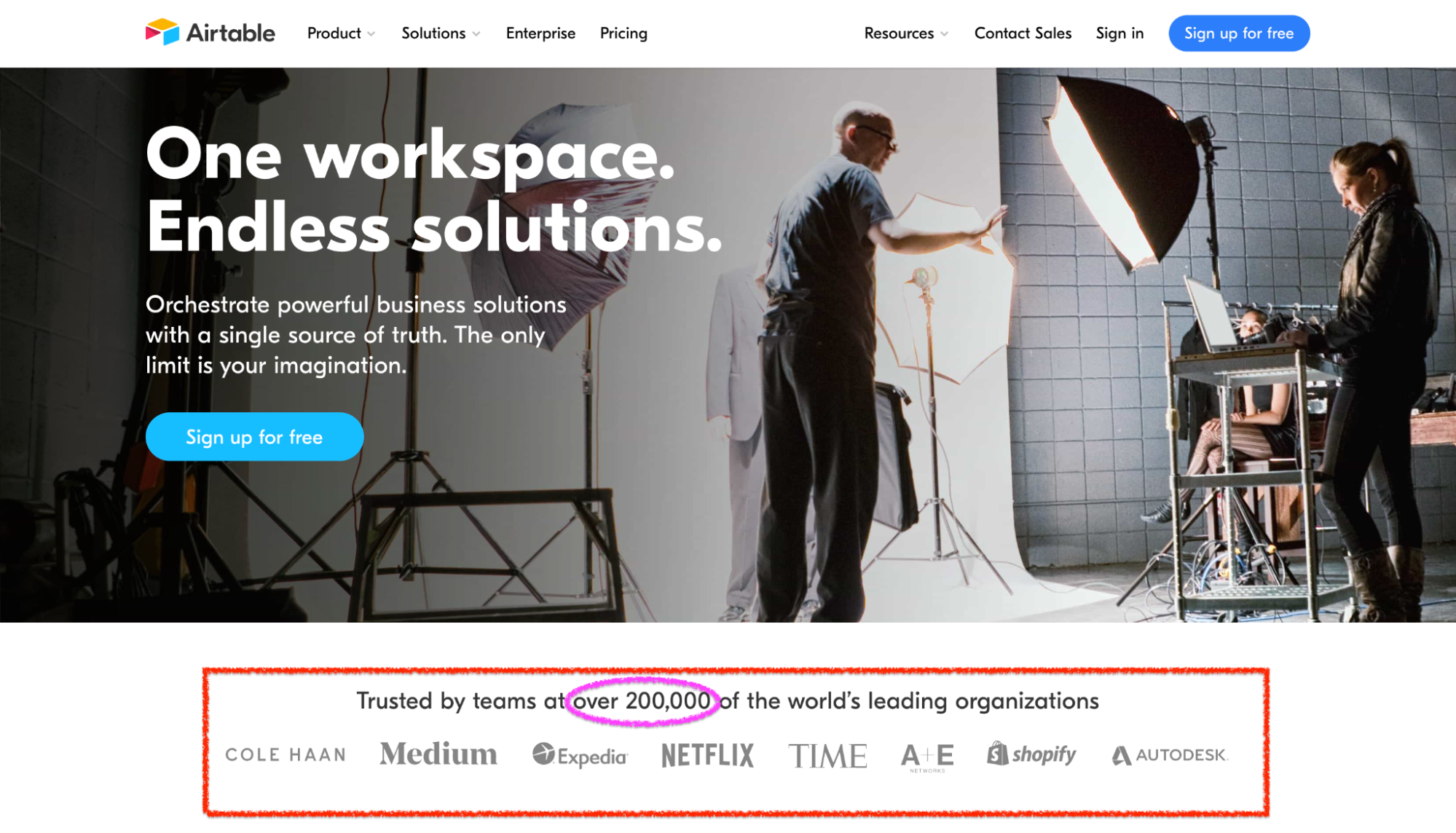Click the Cole Haan logo
Screen dimensions: 1456x833
click(286, 755)
